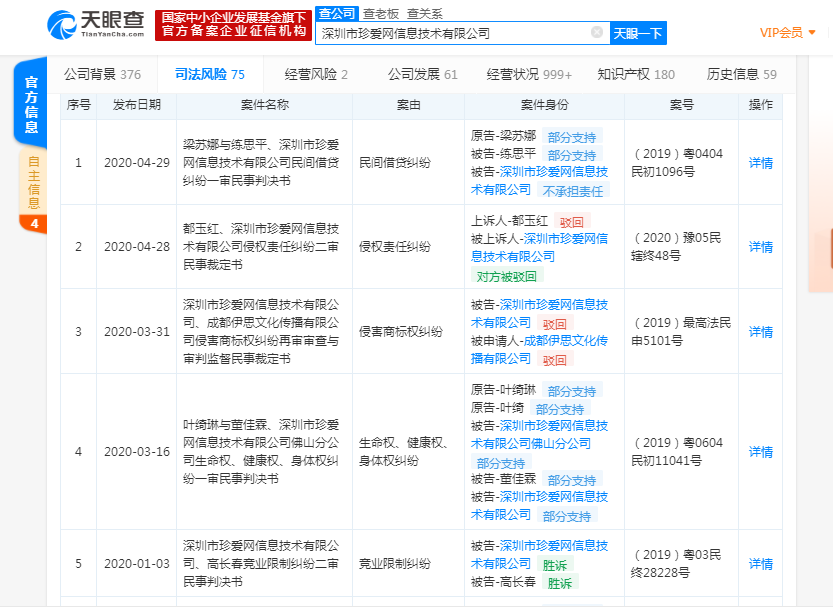Click the 案件名称 column header

click(265, 105)
